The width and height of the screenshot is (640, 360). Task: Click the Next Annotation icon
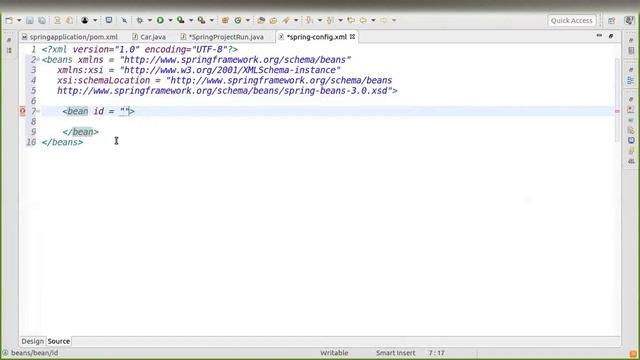pyautogui.click(x=310, y=20)
